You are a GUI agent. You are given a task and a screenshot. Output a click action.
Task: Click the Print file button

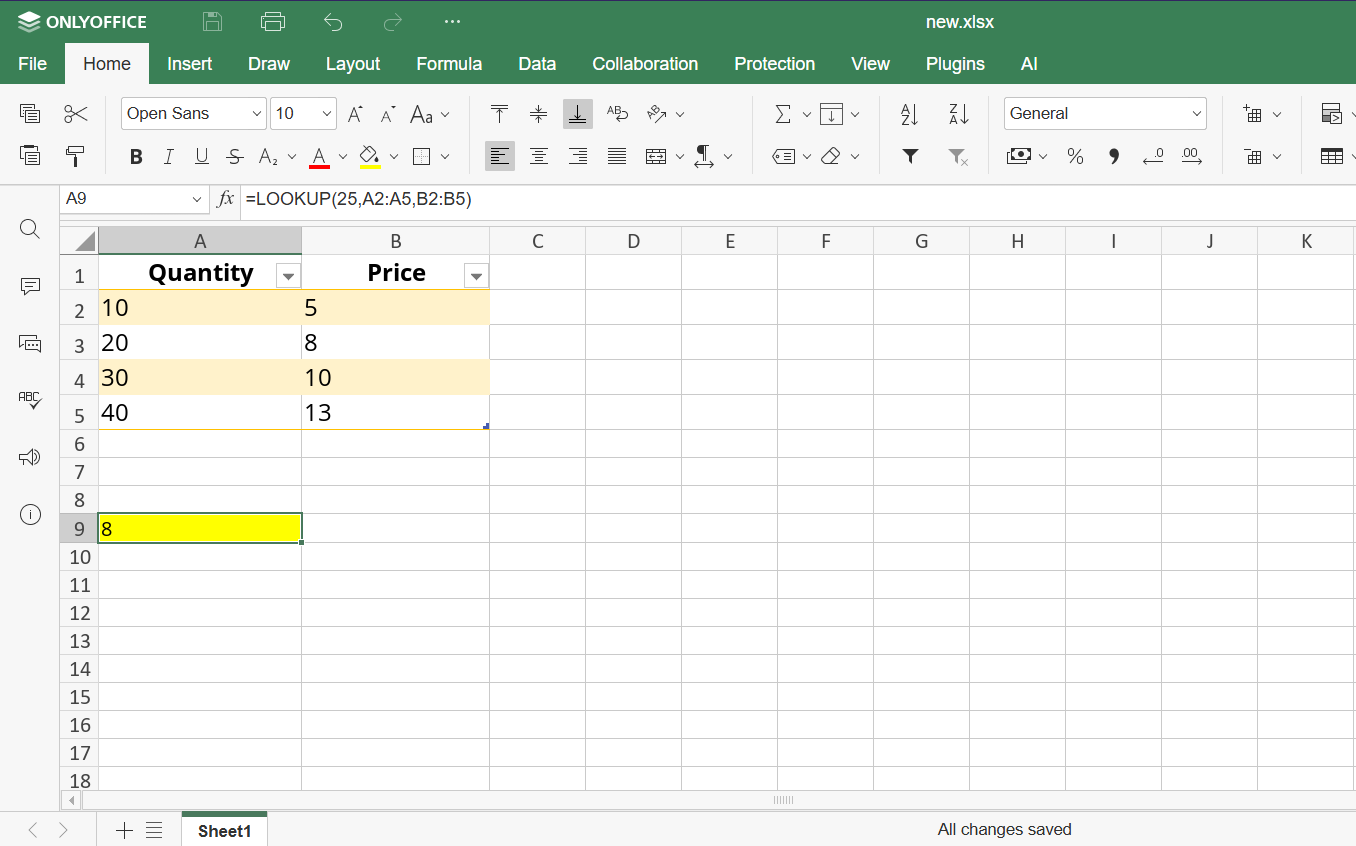coord(272,21)
